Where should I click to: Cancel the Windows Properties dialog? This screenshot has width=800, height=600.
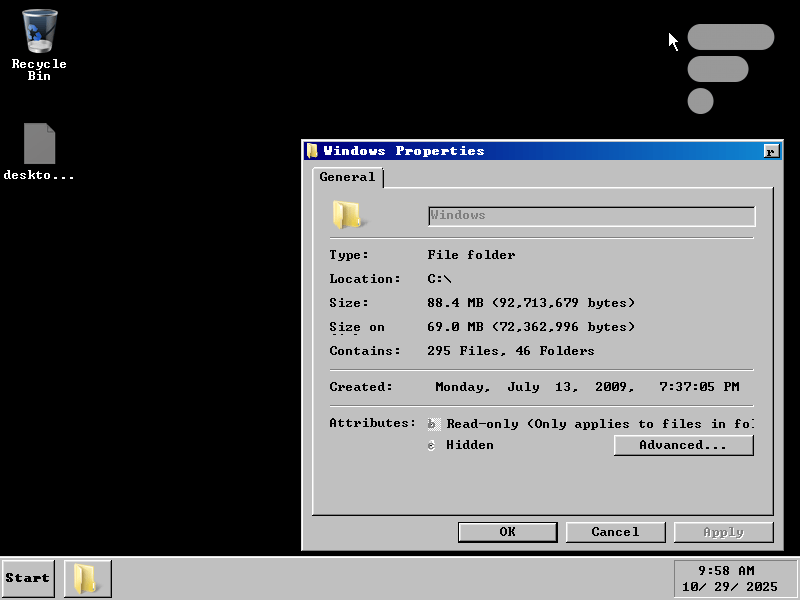click(x=615, y=532)
